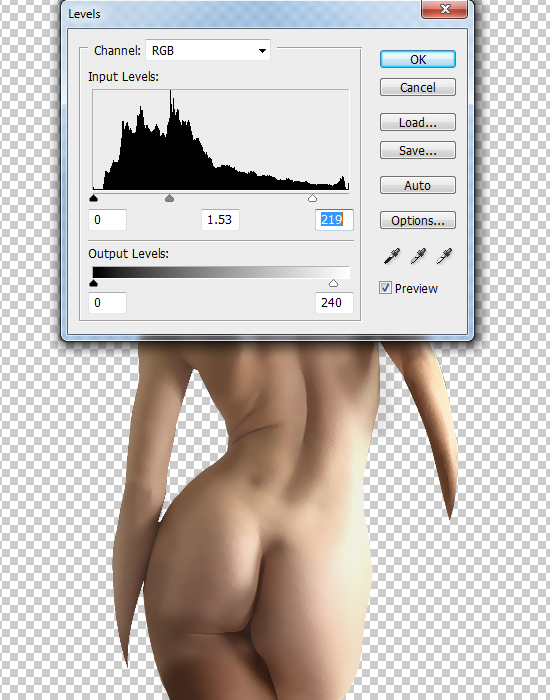This screenshot has width=550, height=700.
Task: Focus the output 240 value field
Action: tap(334, 303)
